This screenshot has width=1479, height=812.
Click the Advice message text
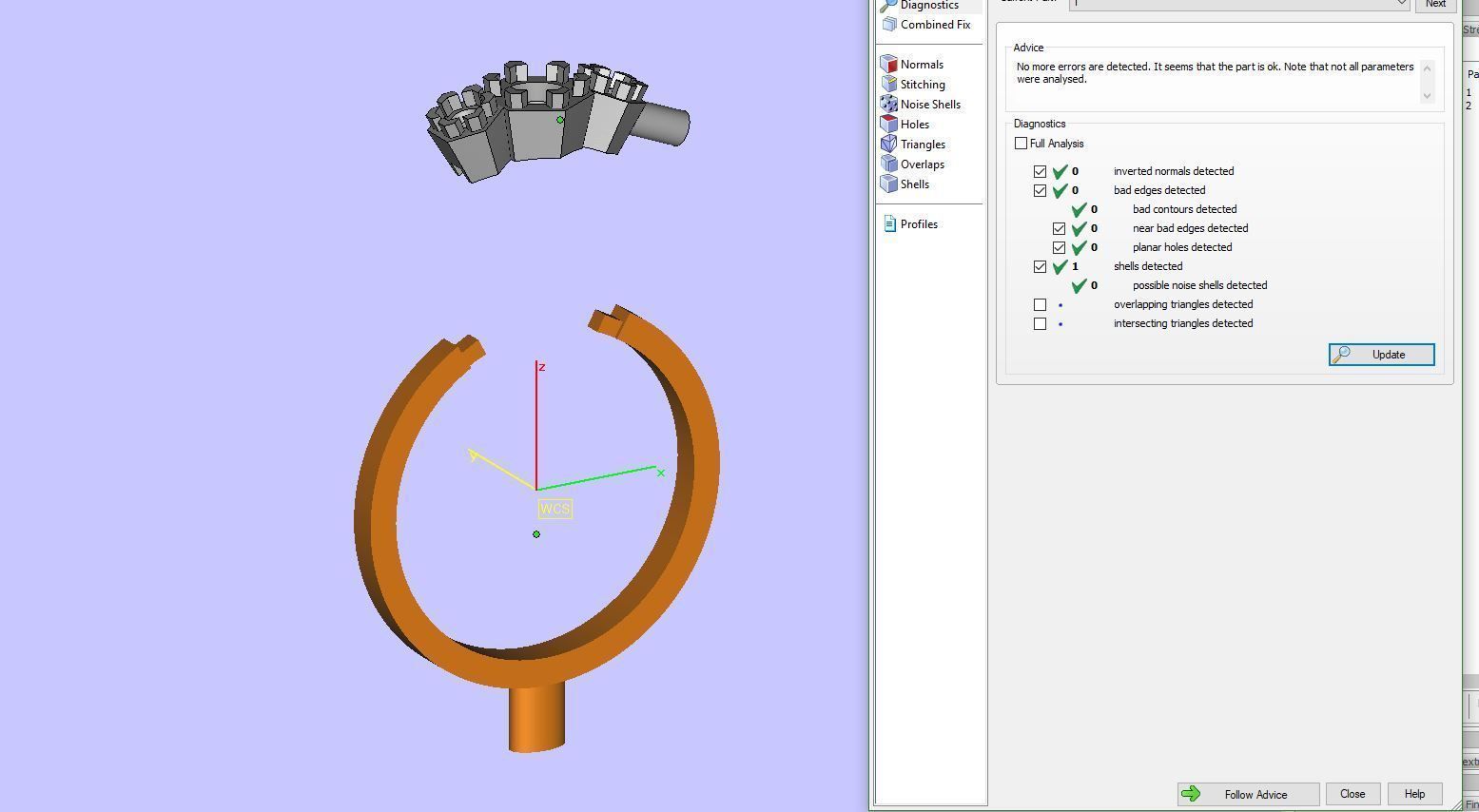pos(1215,73)
